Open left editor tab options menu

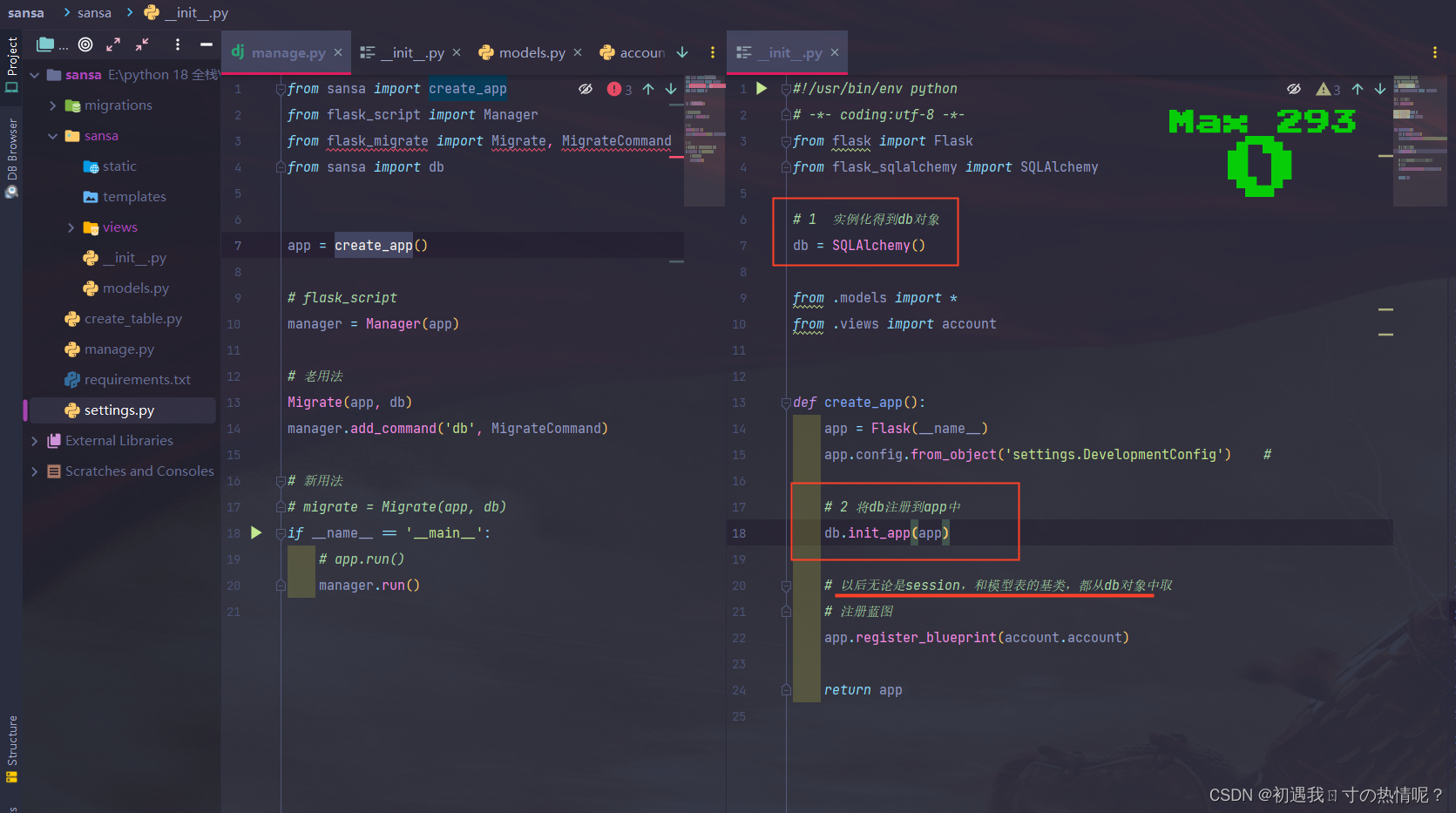click(713, 53)
